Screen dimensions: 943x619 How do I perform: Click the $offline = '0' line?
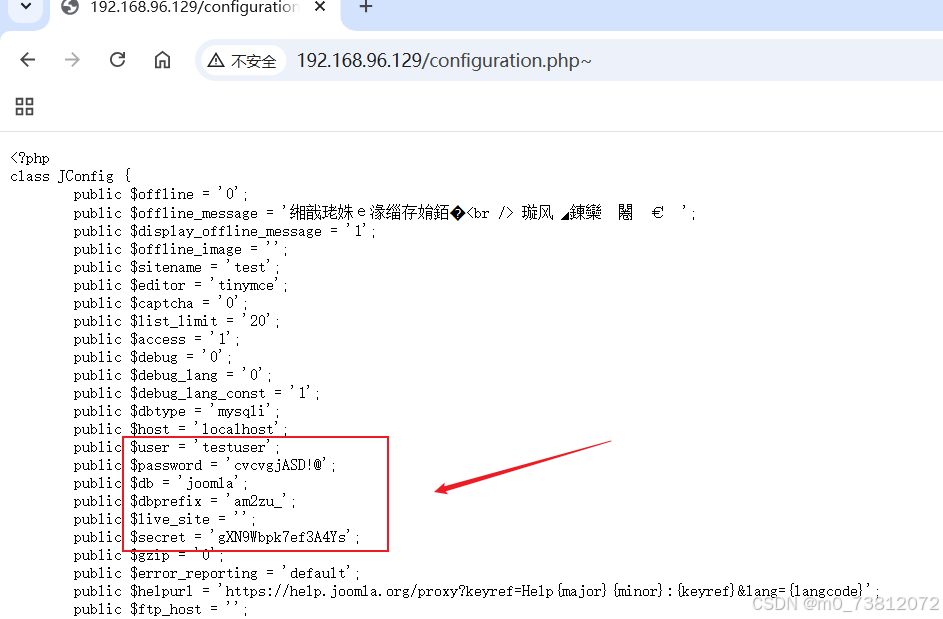tap(161, 194)
